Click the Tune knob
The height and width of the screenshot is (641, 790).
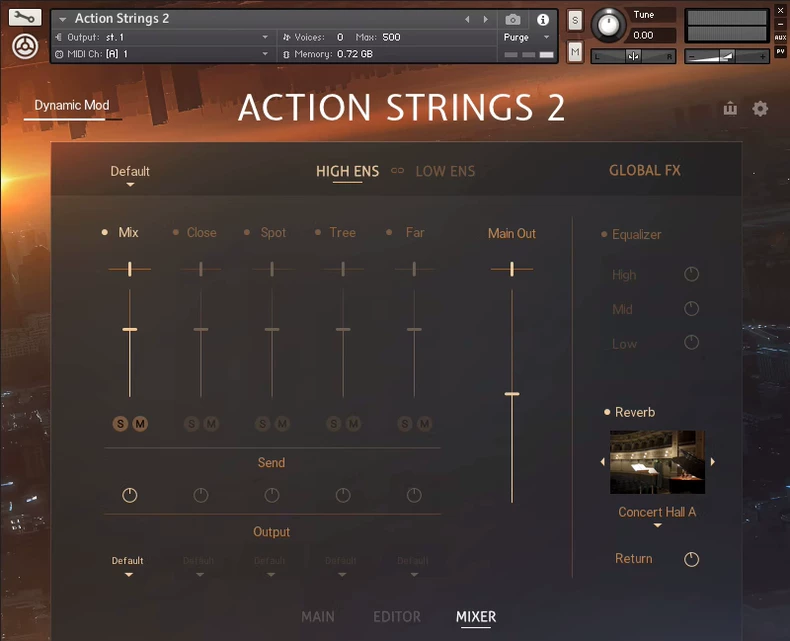(x=608, y=24)
